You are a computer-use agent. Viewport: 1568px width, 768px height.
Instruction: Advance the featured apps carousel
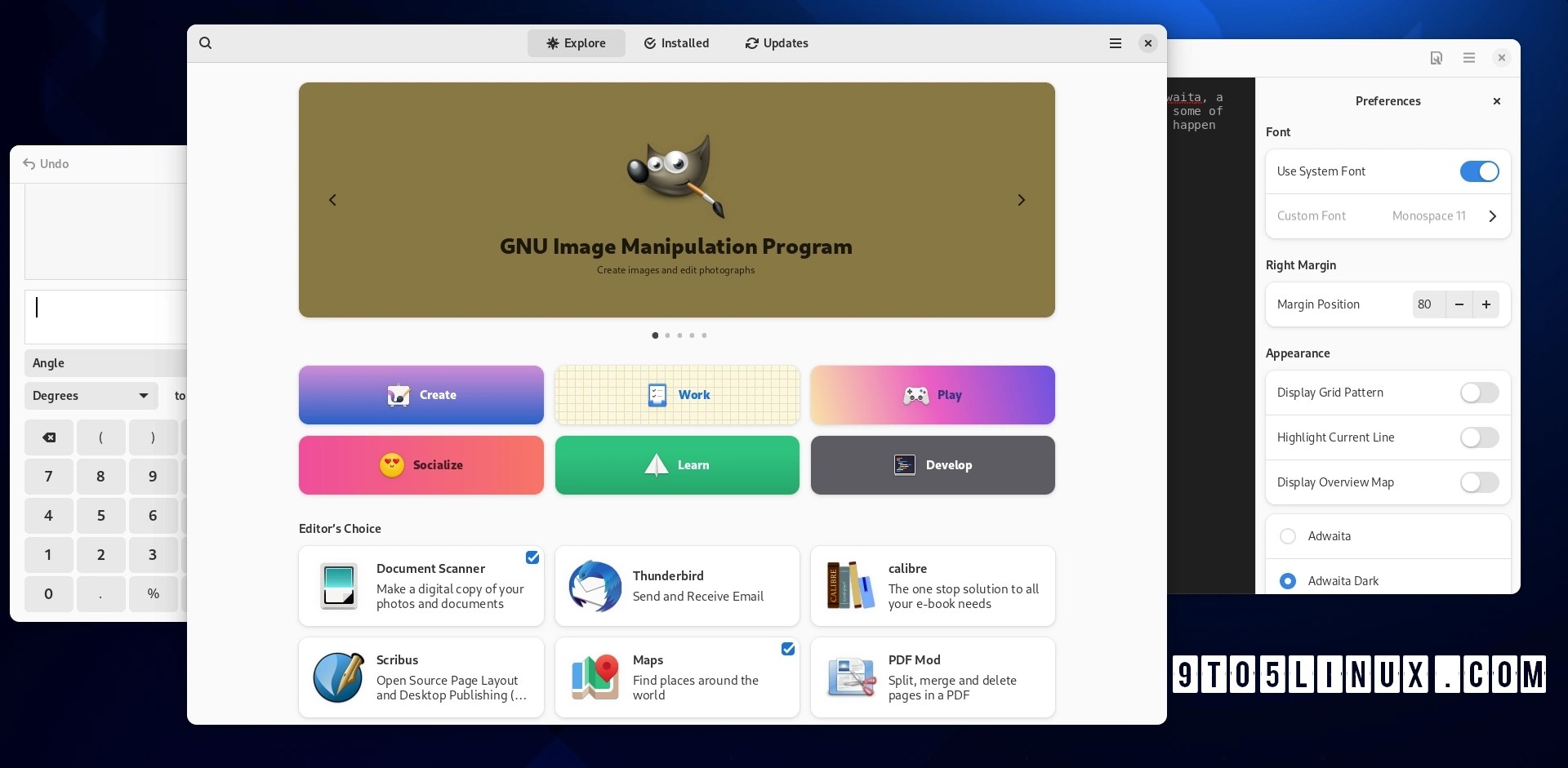(1022, 199)
